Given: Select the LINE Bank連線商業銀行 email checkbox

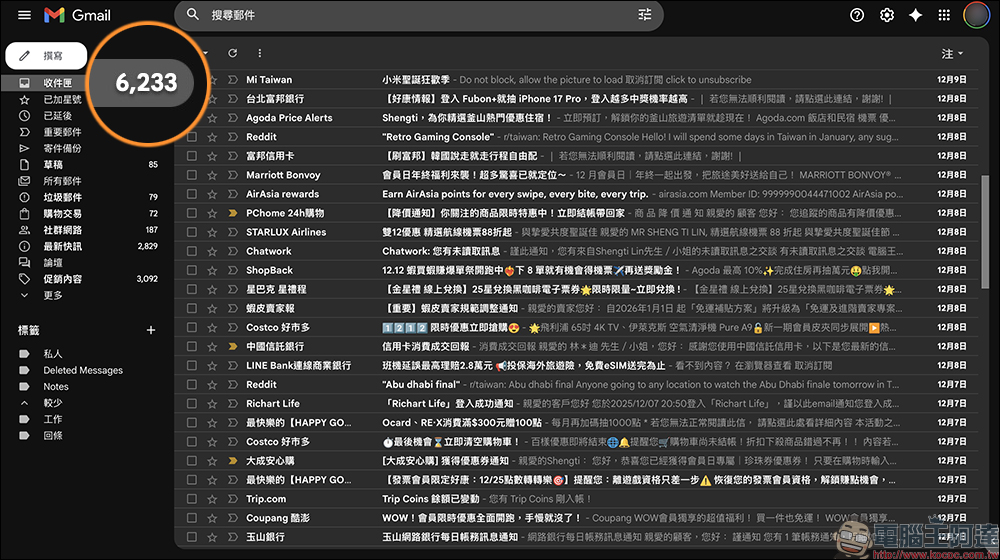Looking at the screenshot, I should 191,366.
